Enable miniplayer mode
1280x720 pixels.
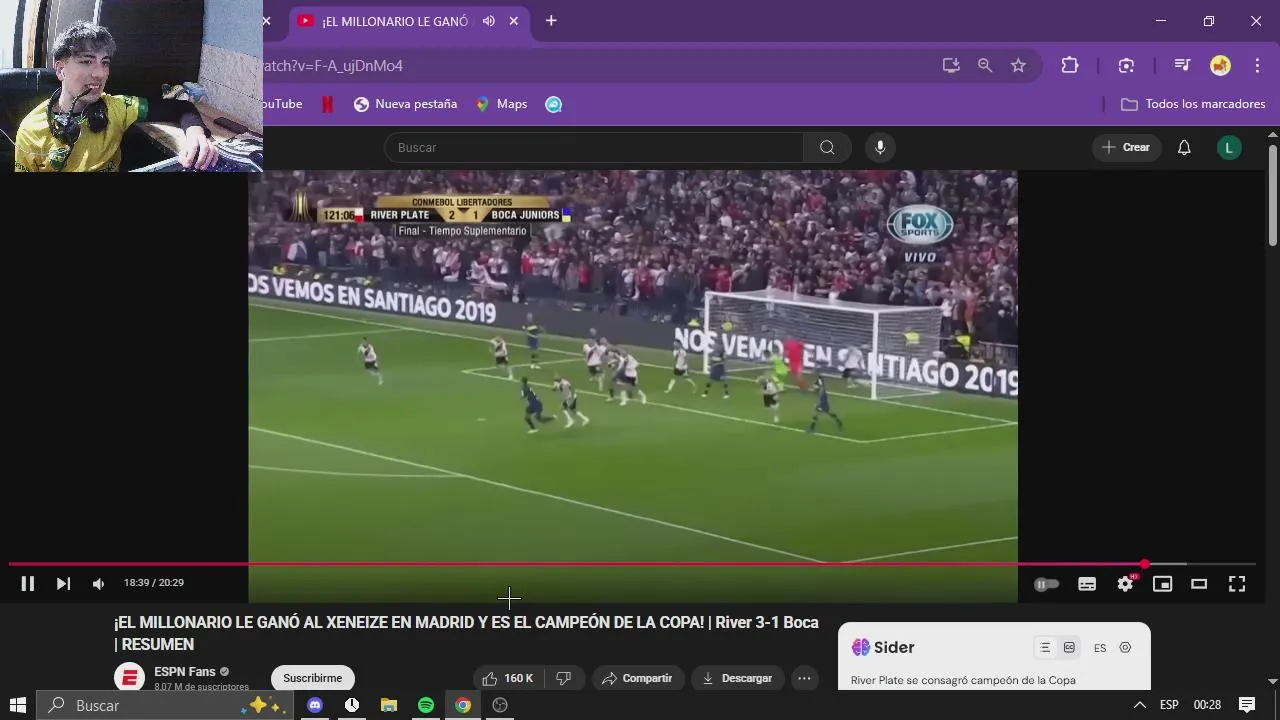tap(1162, 584)
